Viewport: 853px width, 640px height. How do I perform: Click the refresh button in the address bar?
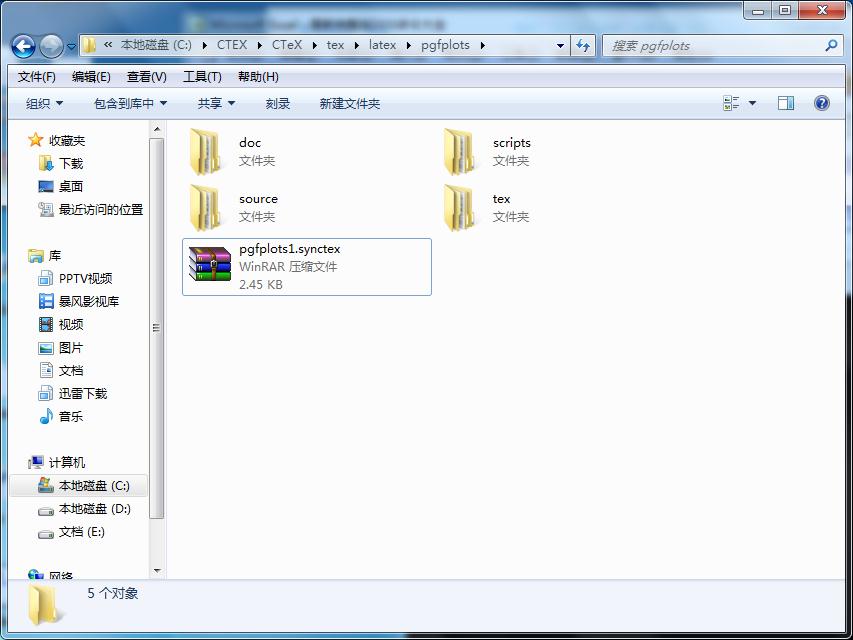(x=582, y=45)
